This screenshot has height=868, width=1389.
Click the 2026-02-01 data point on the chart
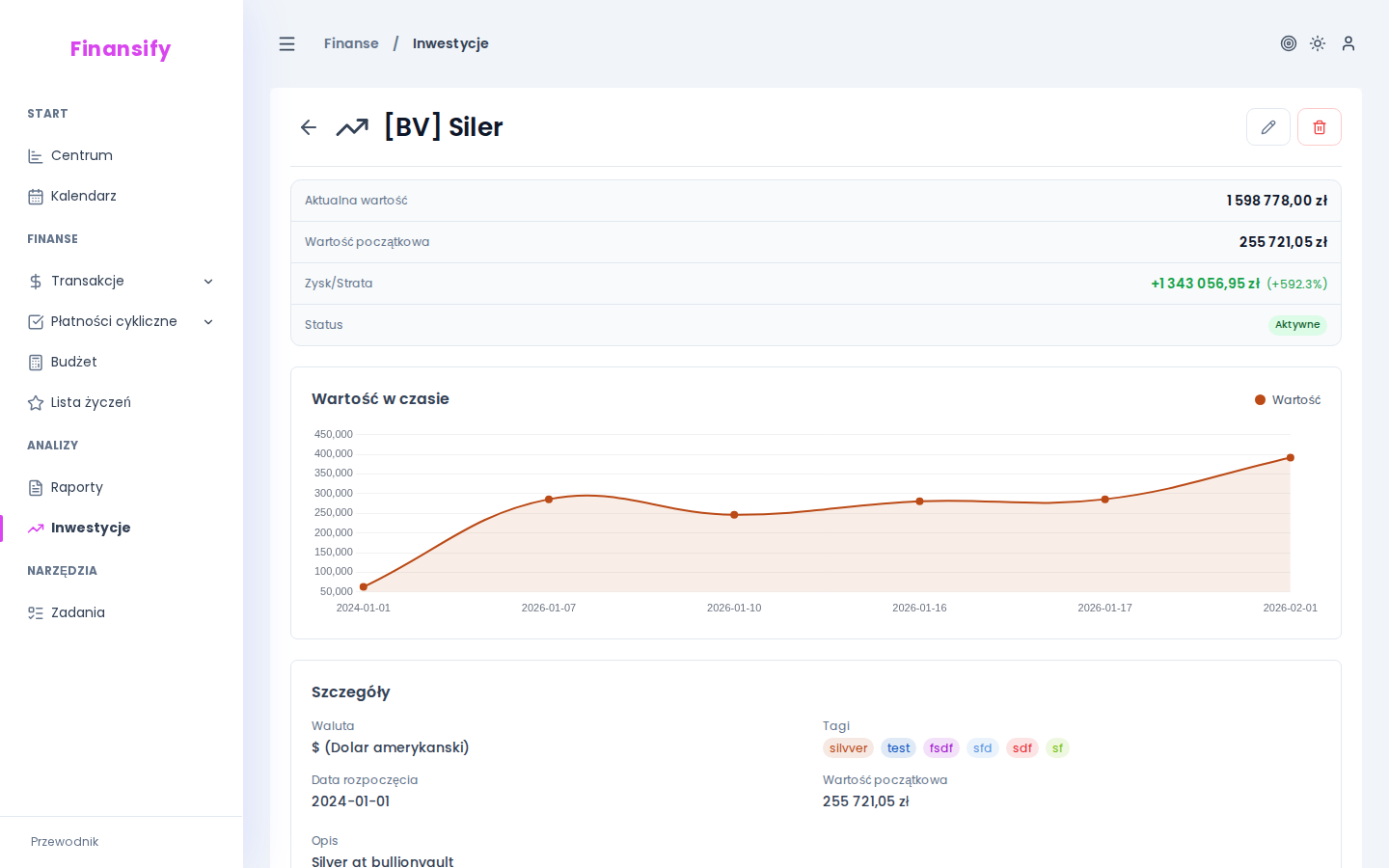pyautogui.click(x=1290, y=458)
